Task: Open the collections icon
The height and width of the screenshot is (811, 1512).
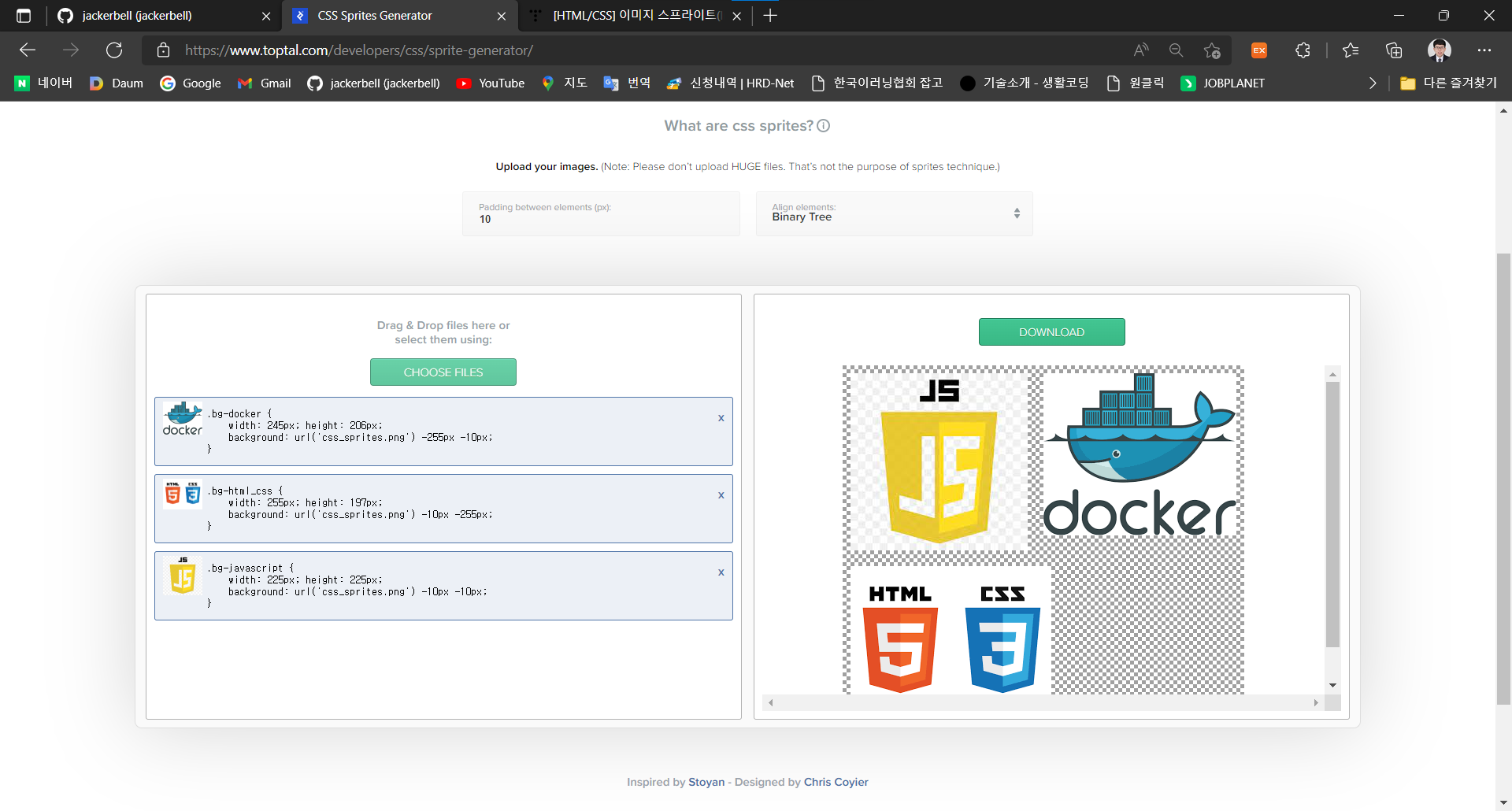Action: click(1394, 50)
